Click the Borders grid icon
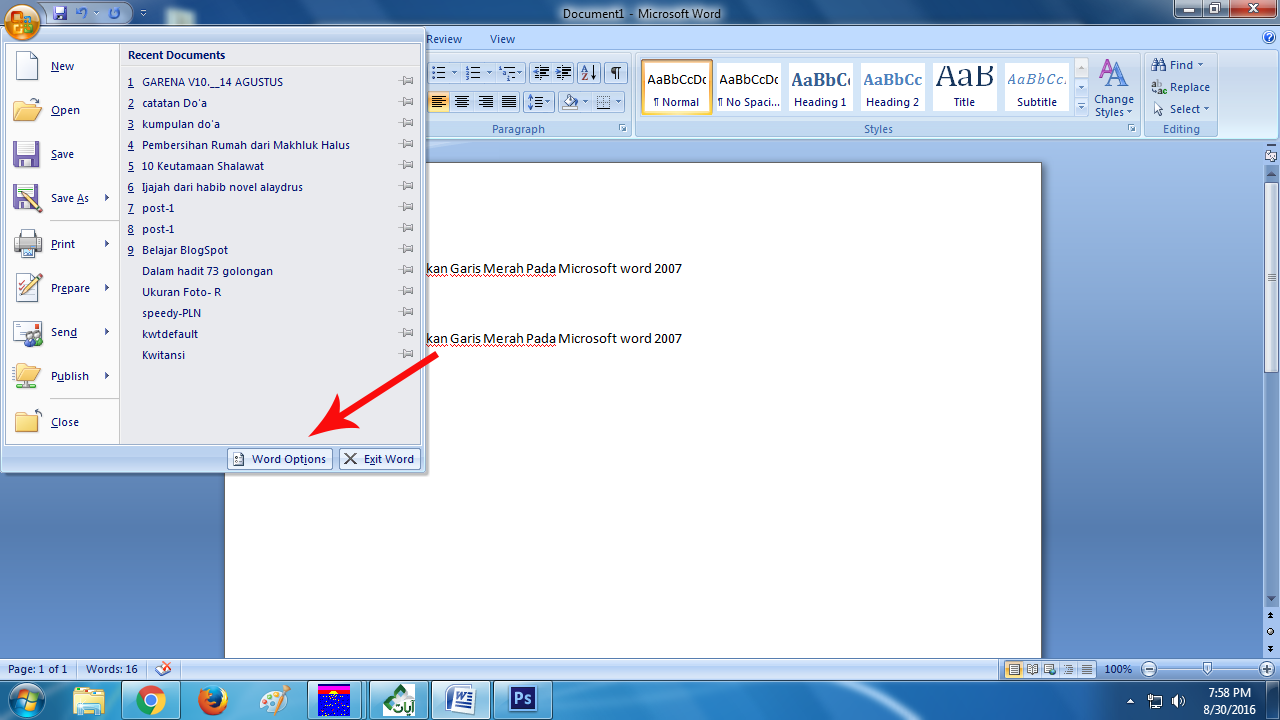This screenshot has height=720, width=1280. [603, 102]
